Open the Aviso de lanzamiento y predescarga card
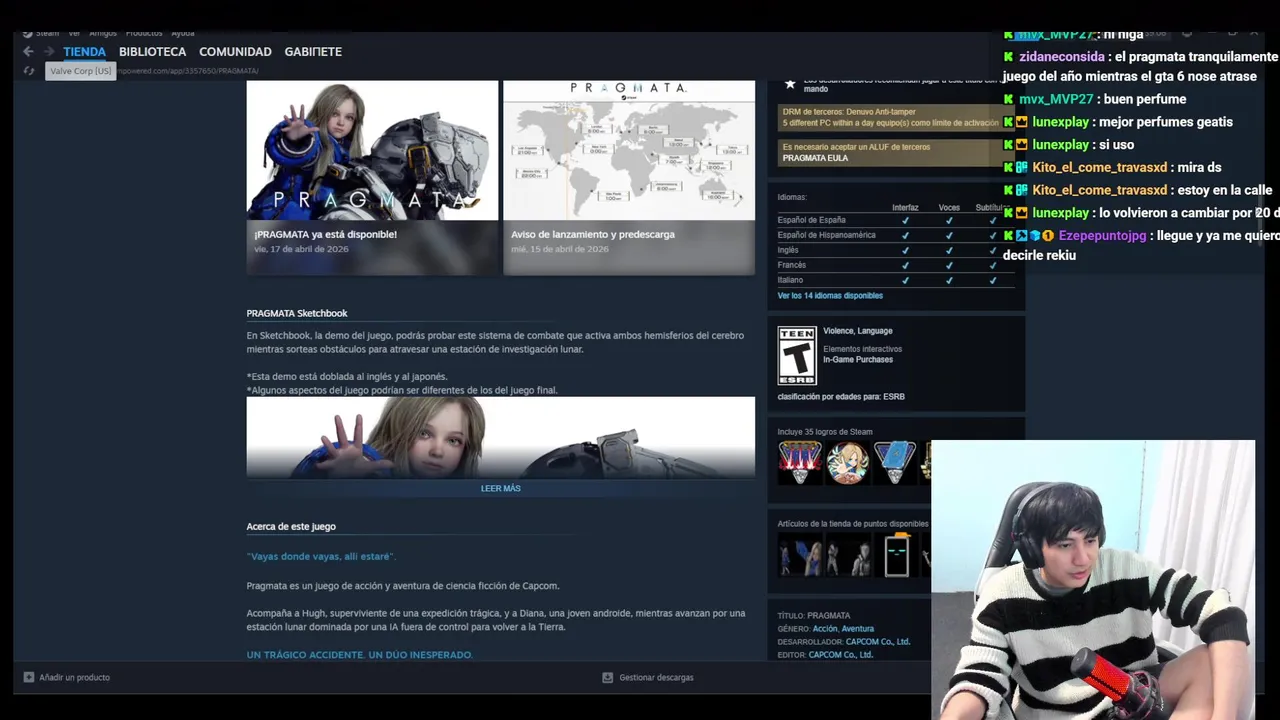The height and width of the screenshot is (720, 1280). click(x=629, y=177)
